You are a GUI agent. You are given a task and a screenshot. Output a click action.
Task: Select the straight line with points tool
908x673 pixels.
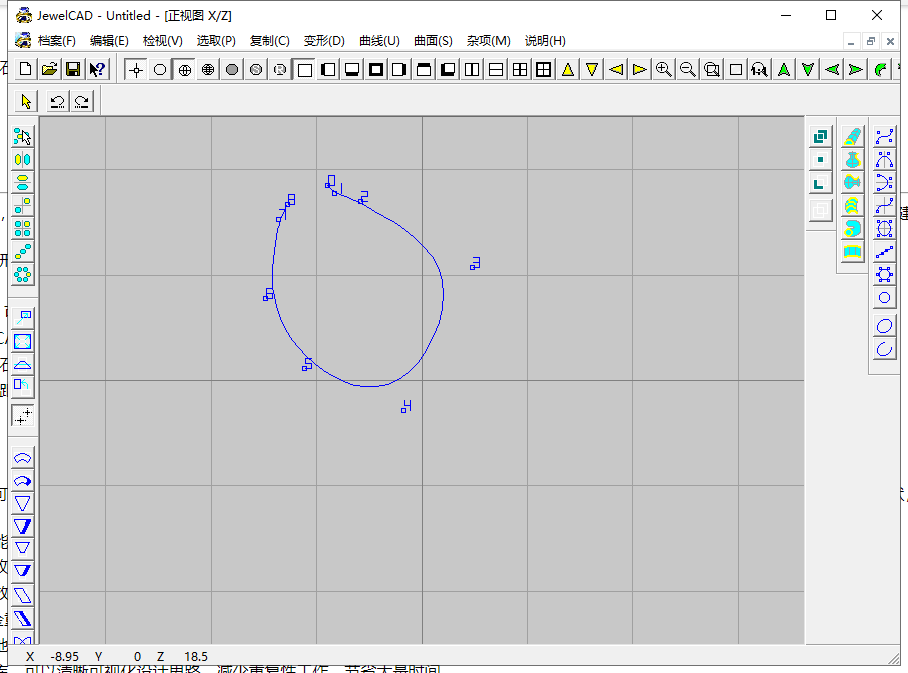click(884, 252)
